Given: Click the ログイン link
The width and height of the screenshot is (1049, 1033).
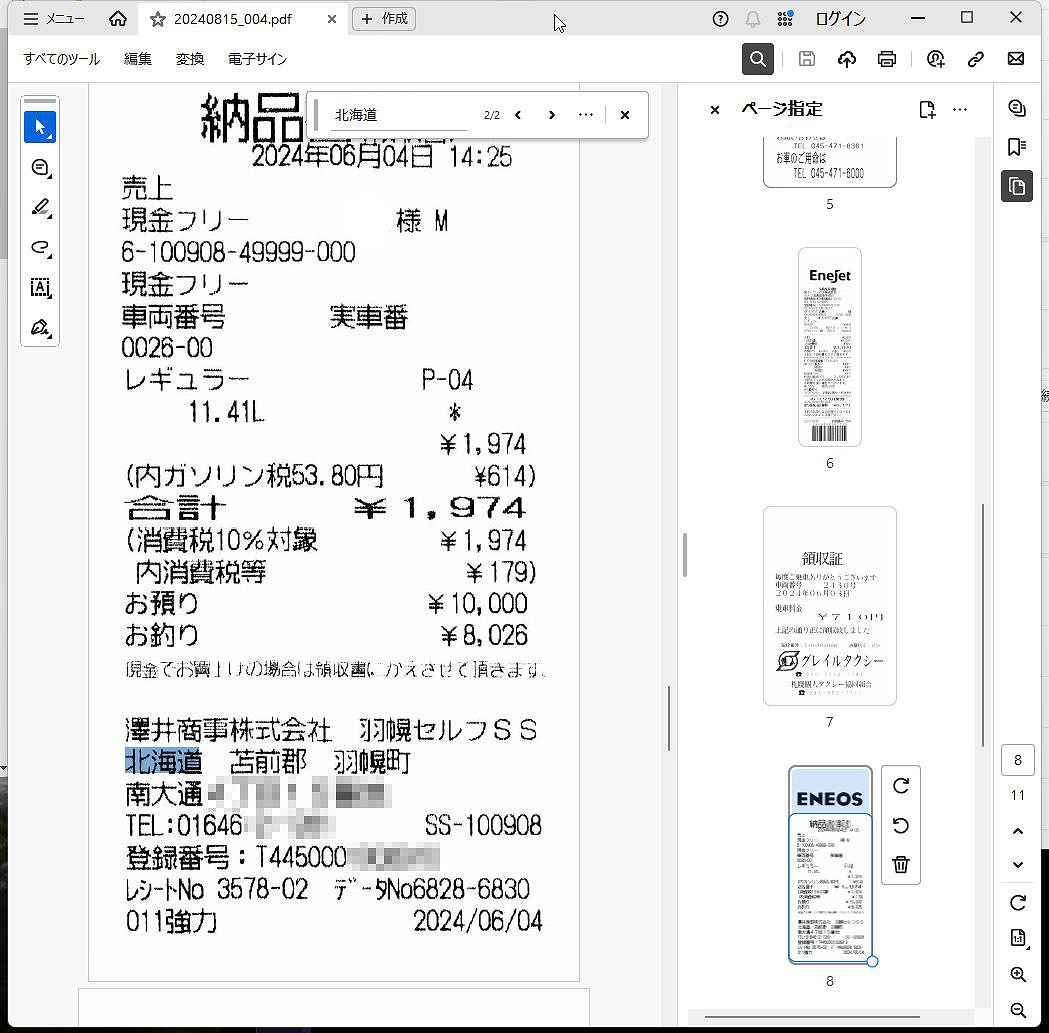Looking at the screenshot, I should (840, 19).
